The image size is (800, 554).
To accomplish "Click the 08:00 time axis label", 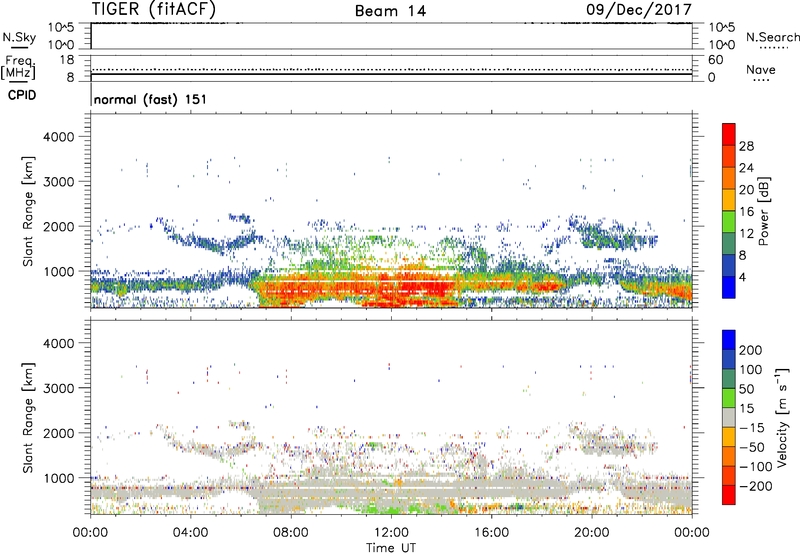I will click(291, 533).
